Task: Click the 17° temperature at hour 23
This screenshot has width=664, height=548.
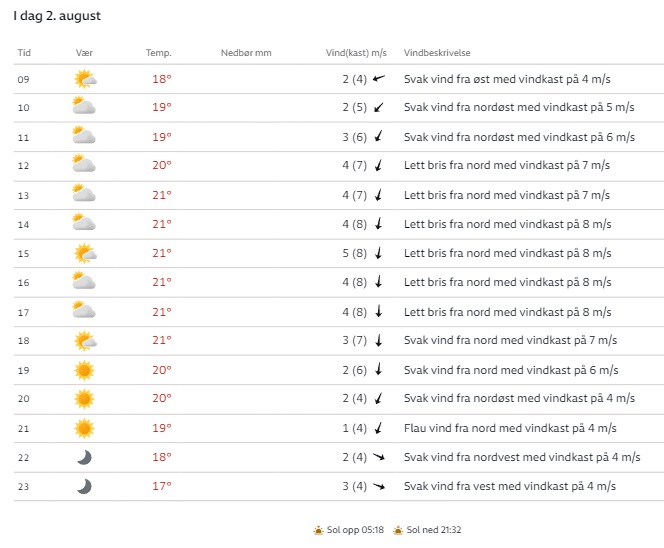Action: [161, 486]
